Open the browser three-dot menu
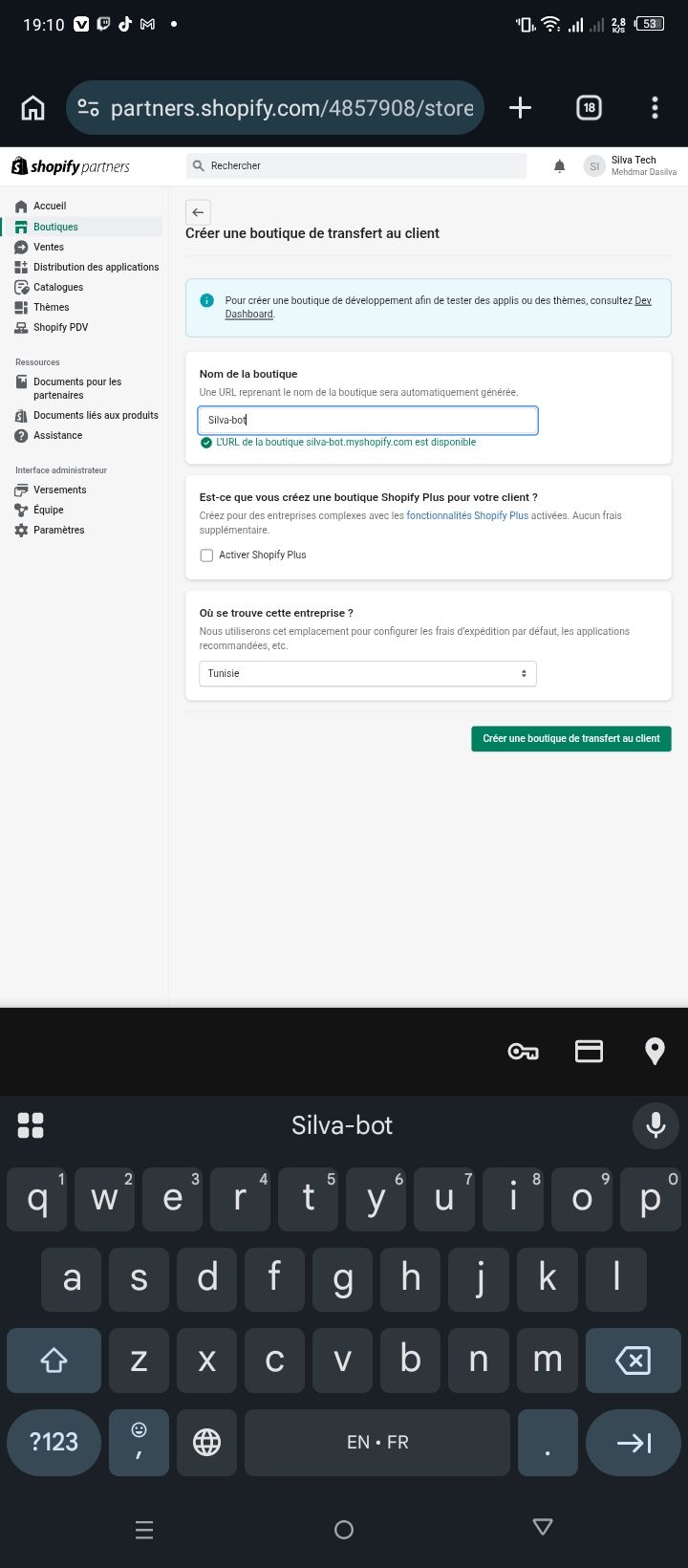Viewport: 688px width, 1568px height. [655, 108]
